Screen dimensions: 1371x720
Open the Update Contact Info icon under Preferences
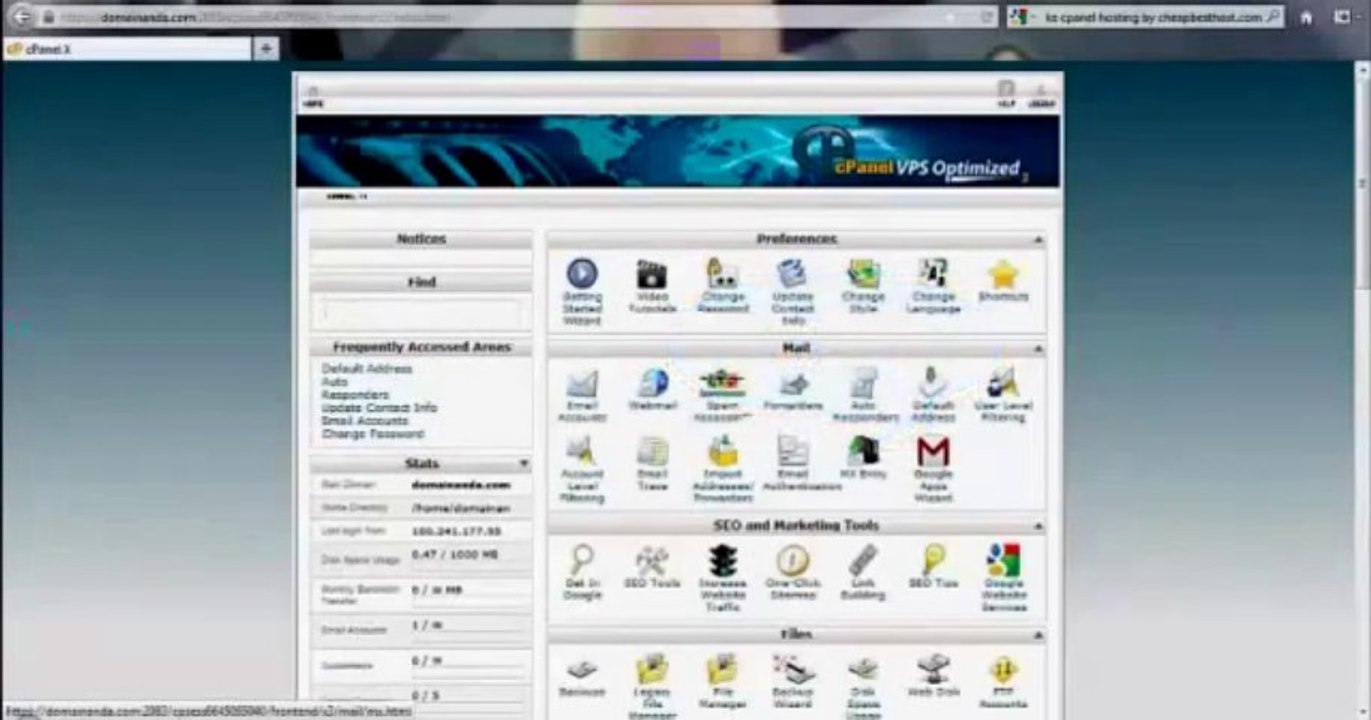tap(792, 273)
